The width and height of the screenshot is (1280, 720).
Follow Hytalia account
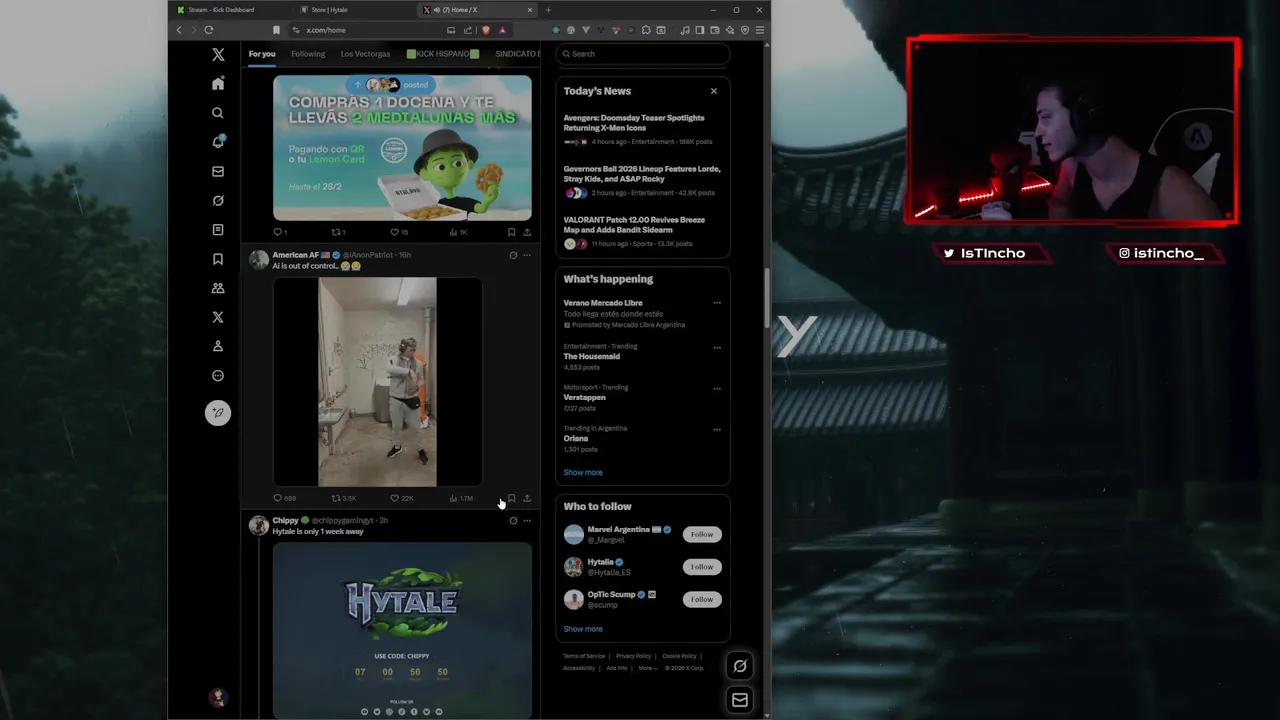pos(702,567)
